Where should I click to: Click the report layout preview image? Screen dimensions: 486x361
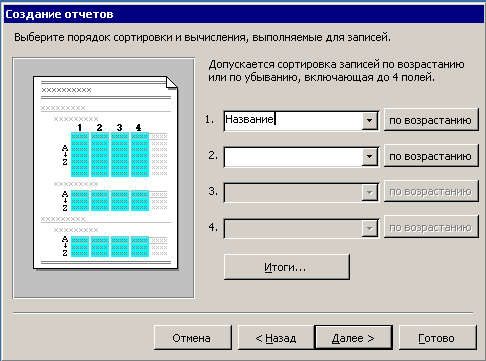click(x=104, y=178)
